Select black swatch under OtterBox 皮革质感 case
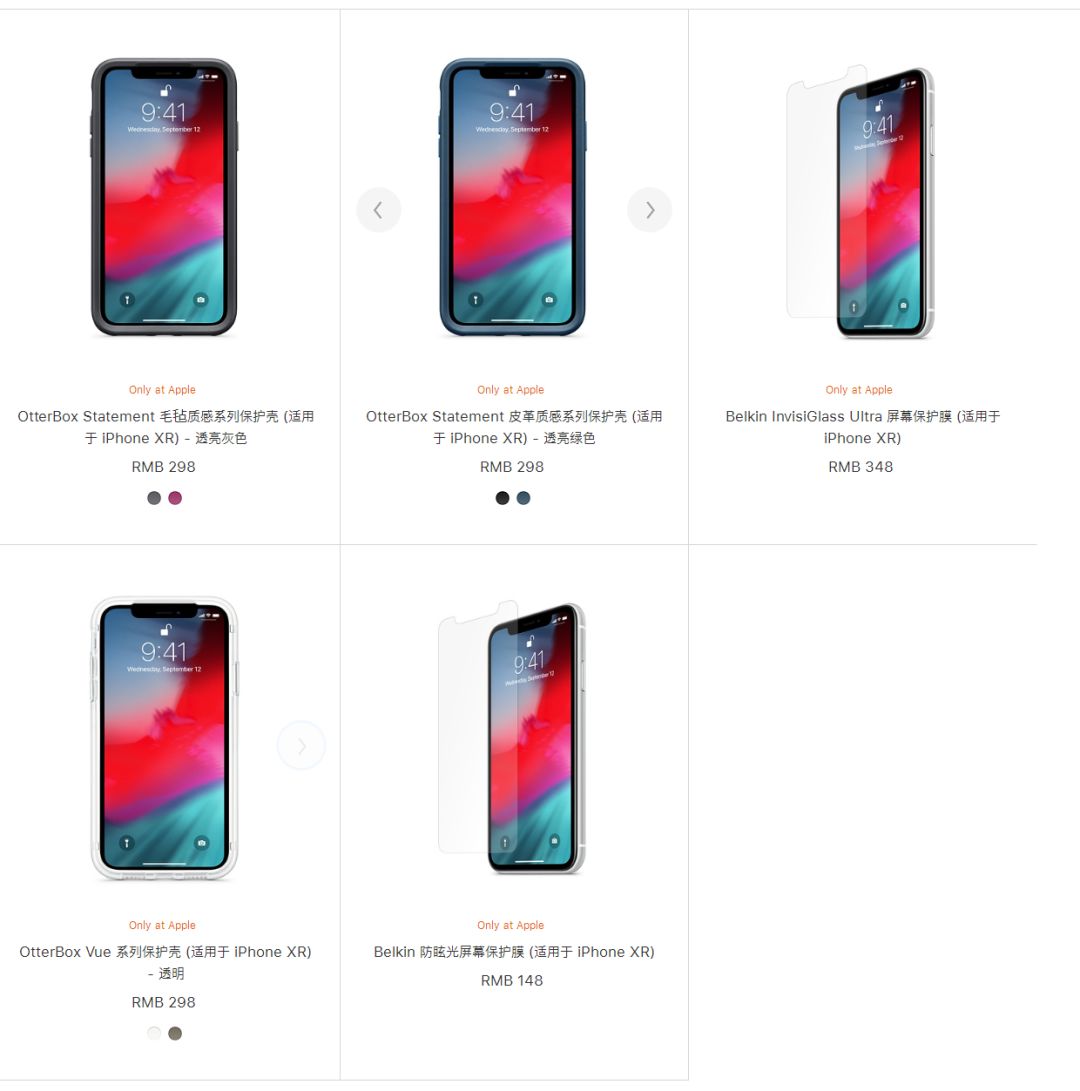The image size is (1080, 1091). (501, 497)
